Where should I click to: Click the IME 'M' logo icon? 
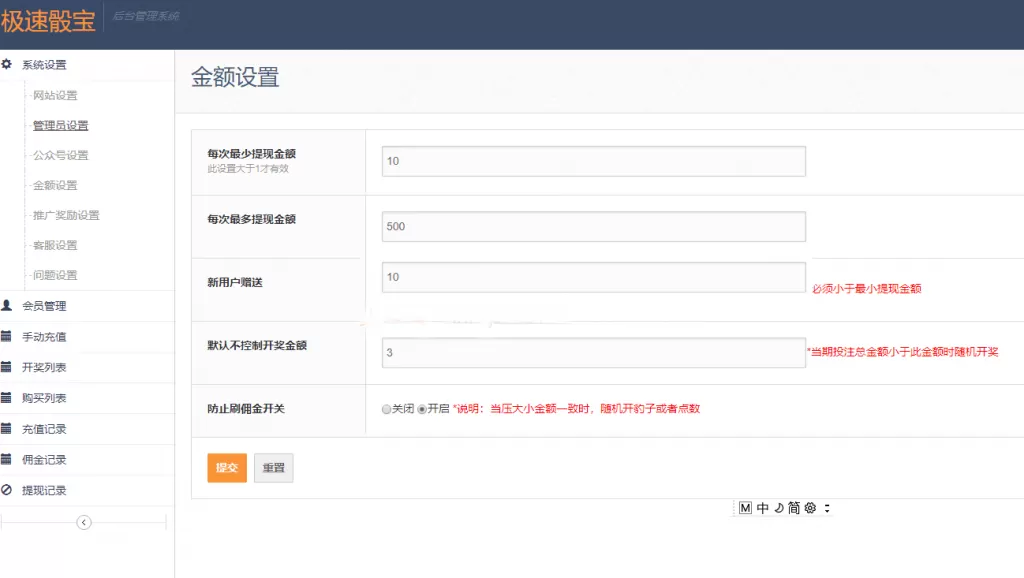[745, 508]
